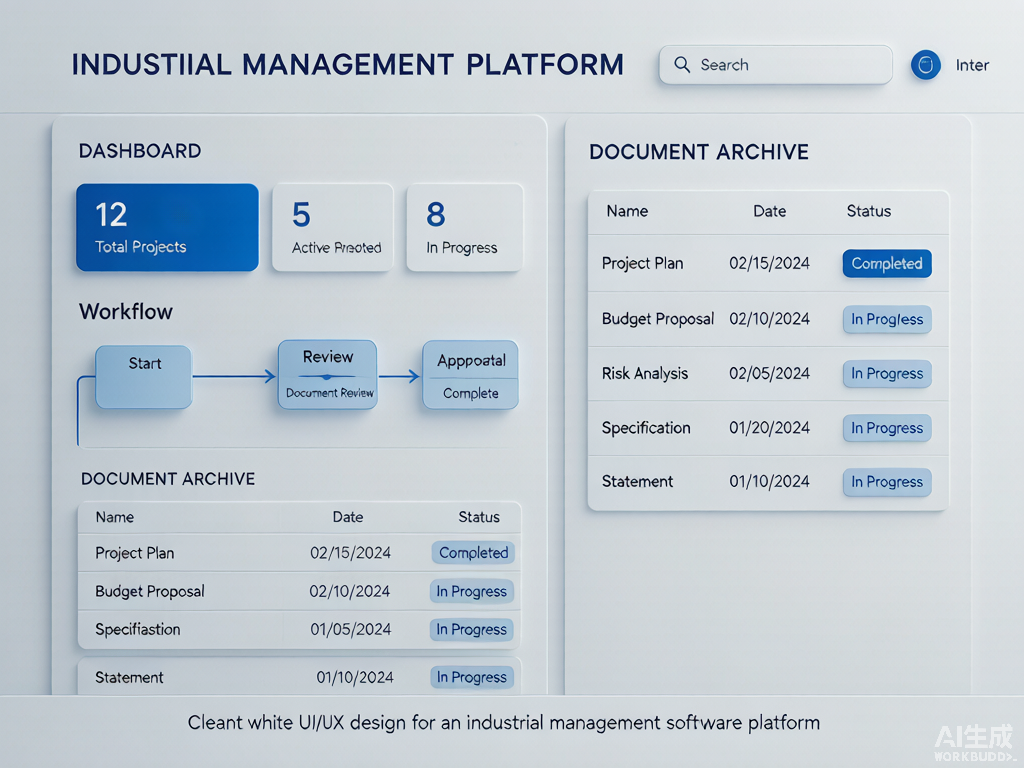The image size is (1024, 768).
Task: Select the Specifiastion row in the dashboard archive
Action: click(300, 630)
